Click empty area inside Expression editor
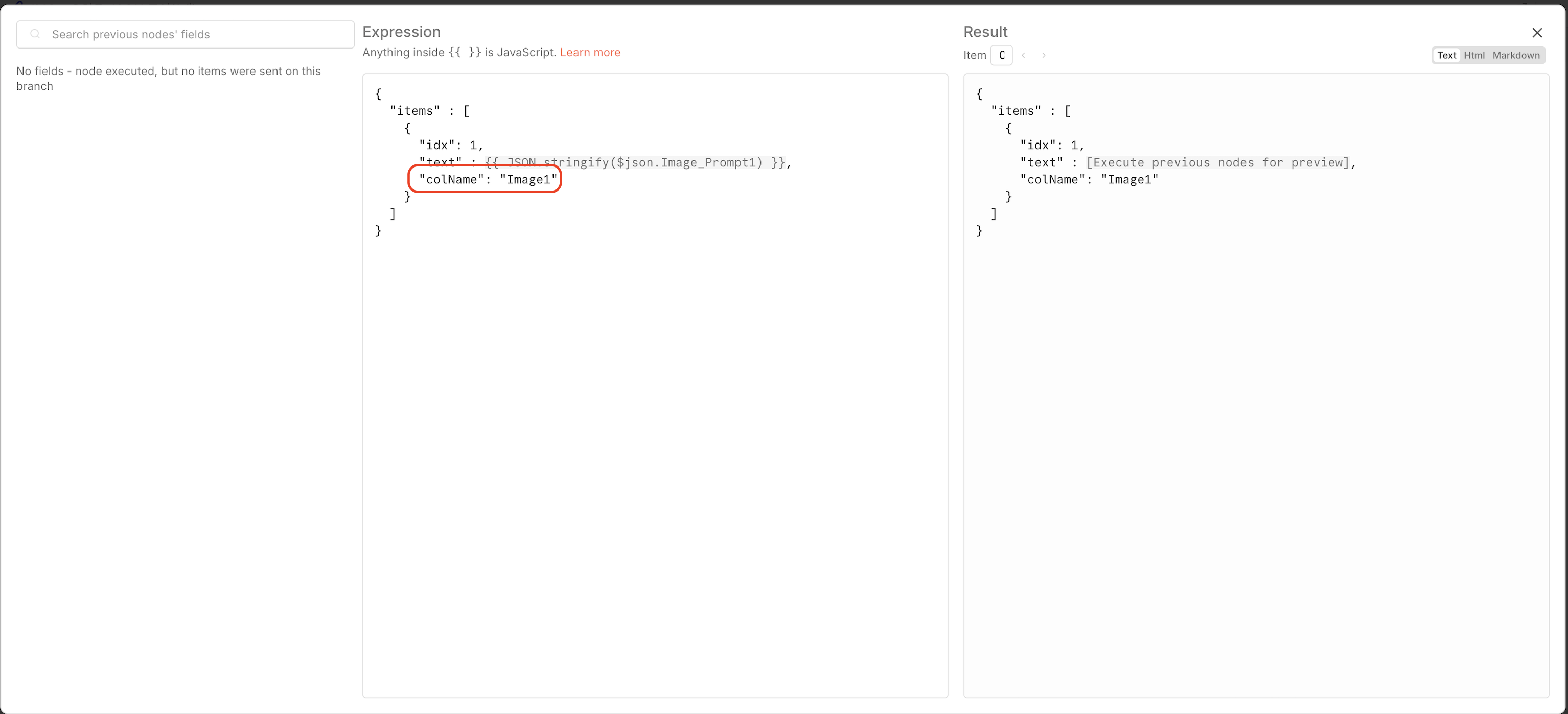The width and height of the screenshot is (1568, 714). pos(654,456)
